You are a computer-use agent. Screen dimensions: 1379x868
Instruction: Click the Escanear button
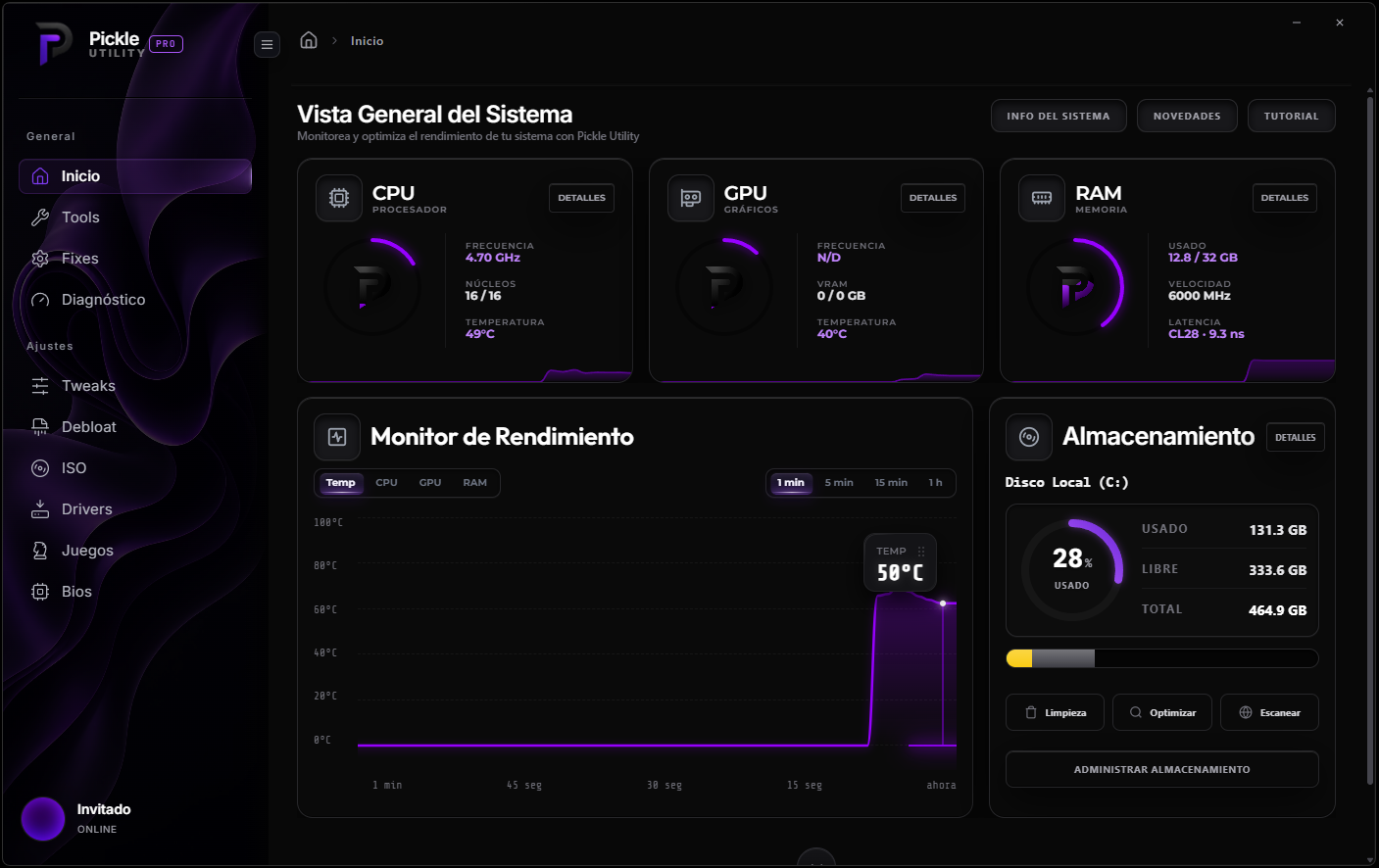coord(1270,712)
